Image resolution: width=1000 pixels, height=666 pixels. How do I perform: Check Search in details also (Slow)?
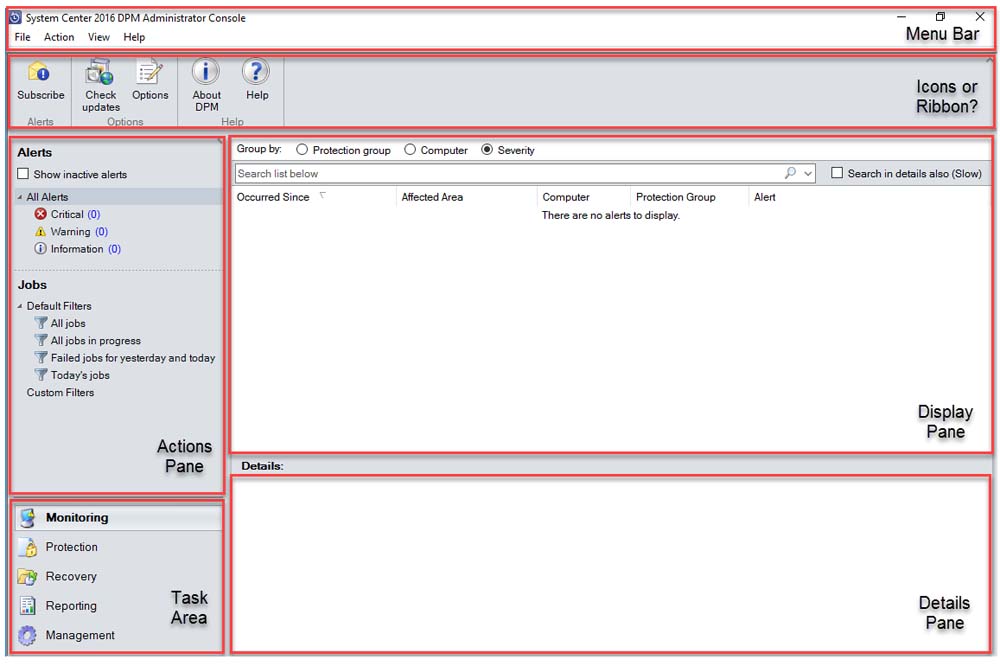[x=837, y=173]
